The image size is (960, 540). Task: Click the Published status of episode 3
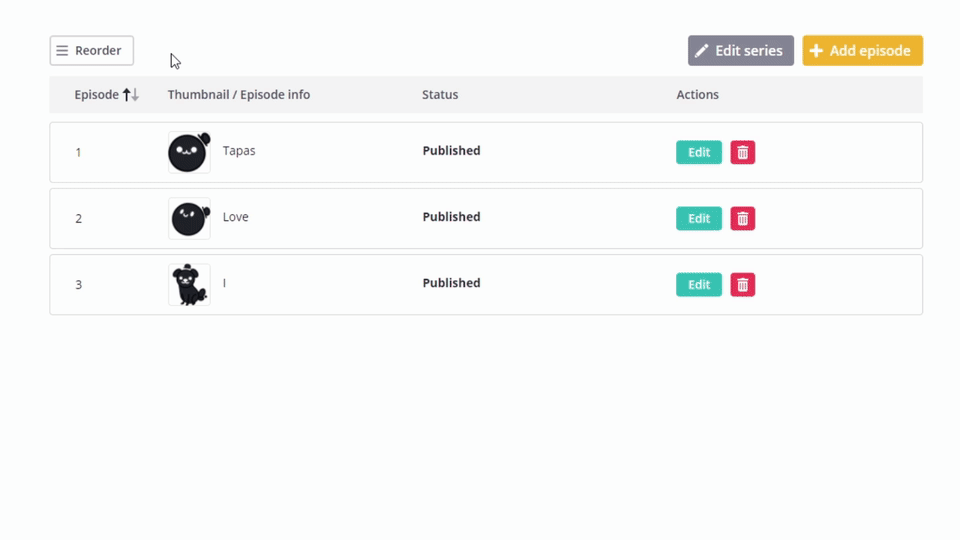pyautogui.click(x=451, y=283)
